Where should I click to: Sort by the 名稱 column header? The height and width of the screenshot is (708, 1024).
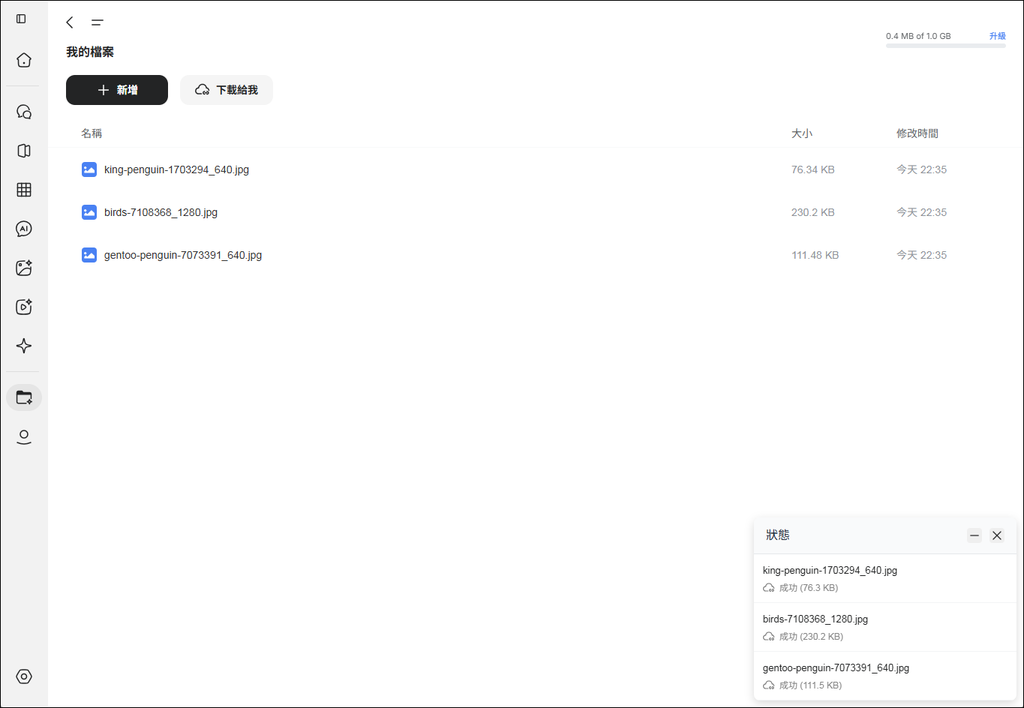[91, 133]
